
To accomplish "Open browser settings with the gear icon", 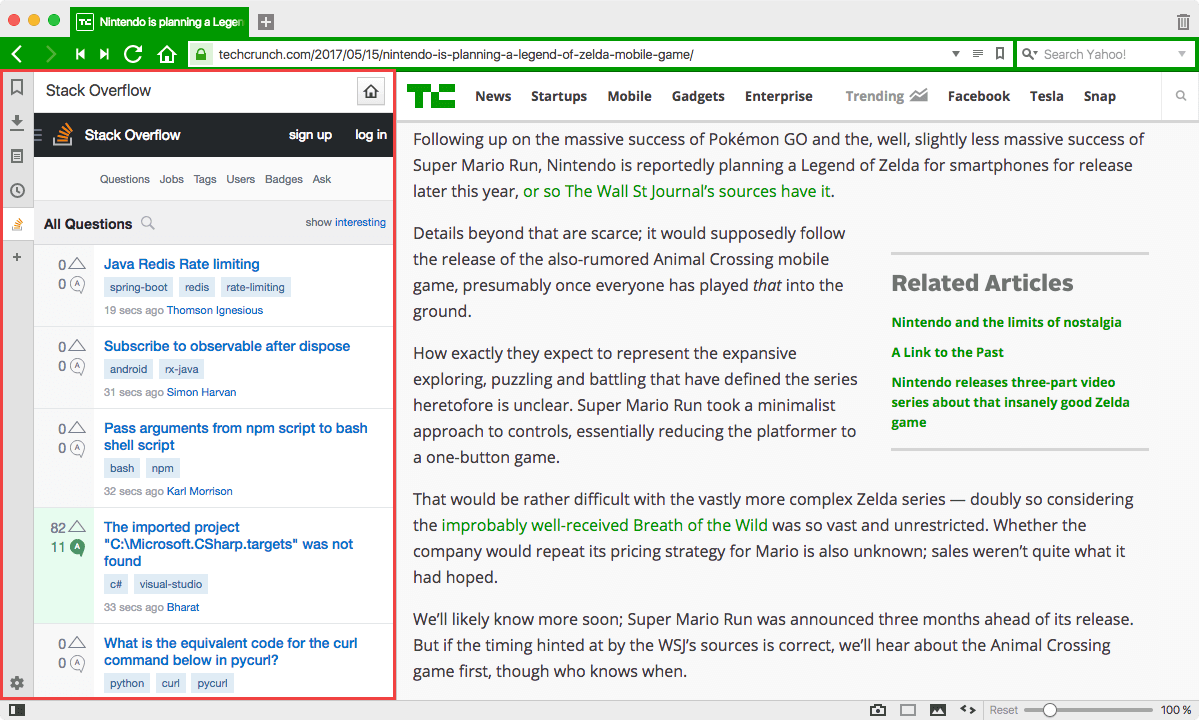I will [17, 683].
